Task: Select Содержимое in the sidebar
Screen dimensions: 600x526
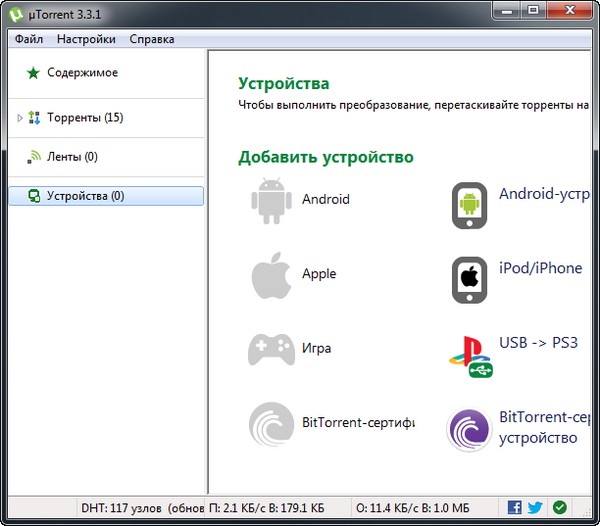Action: point(82,73)
